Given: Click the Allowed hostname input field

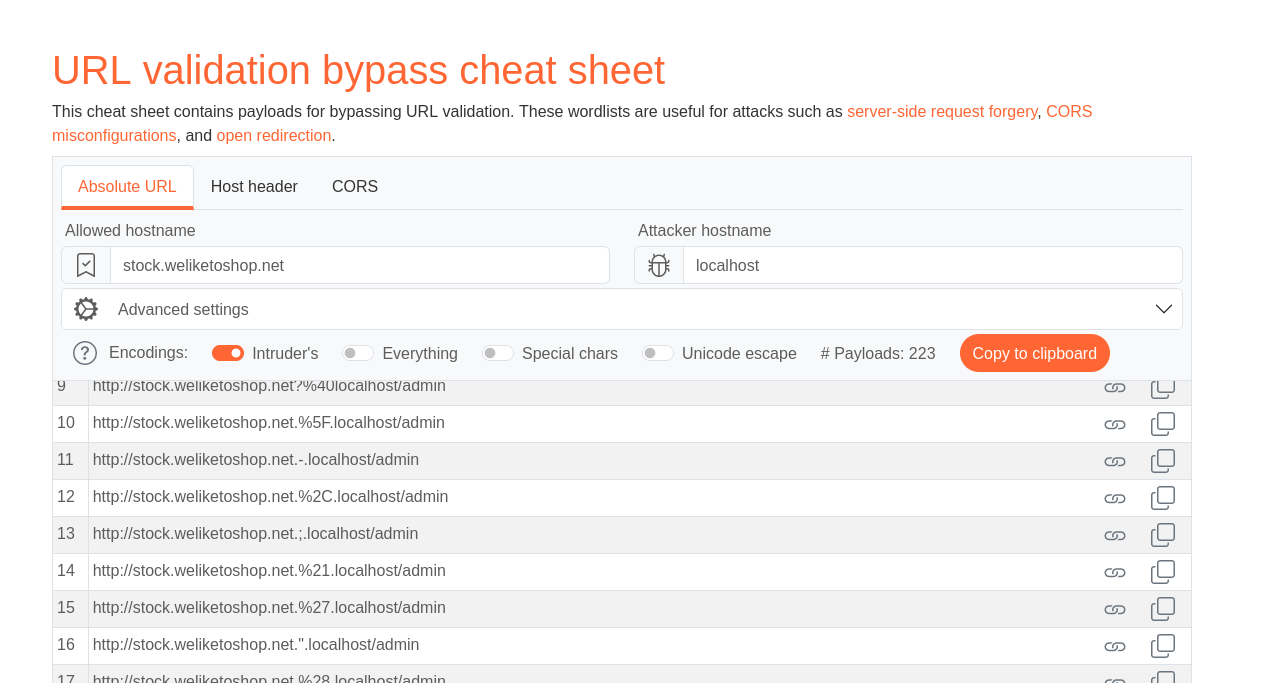Looking at the screenshot, I should pos(360,265).
